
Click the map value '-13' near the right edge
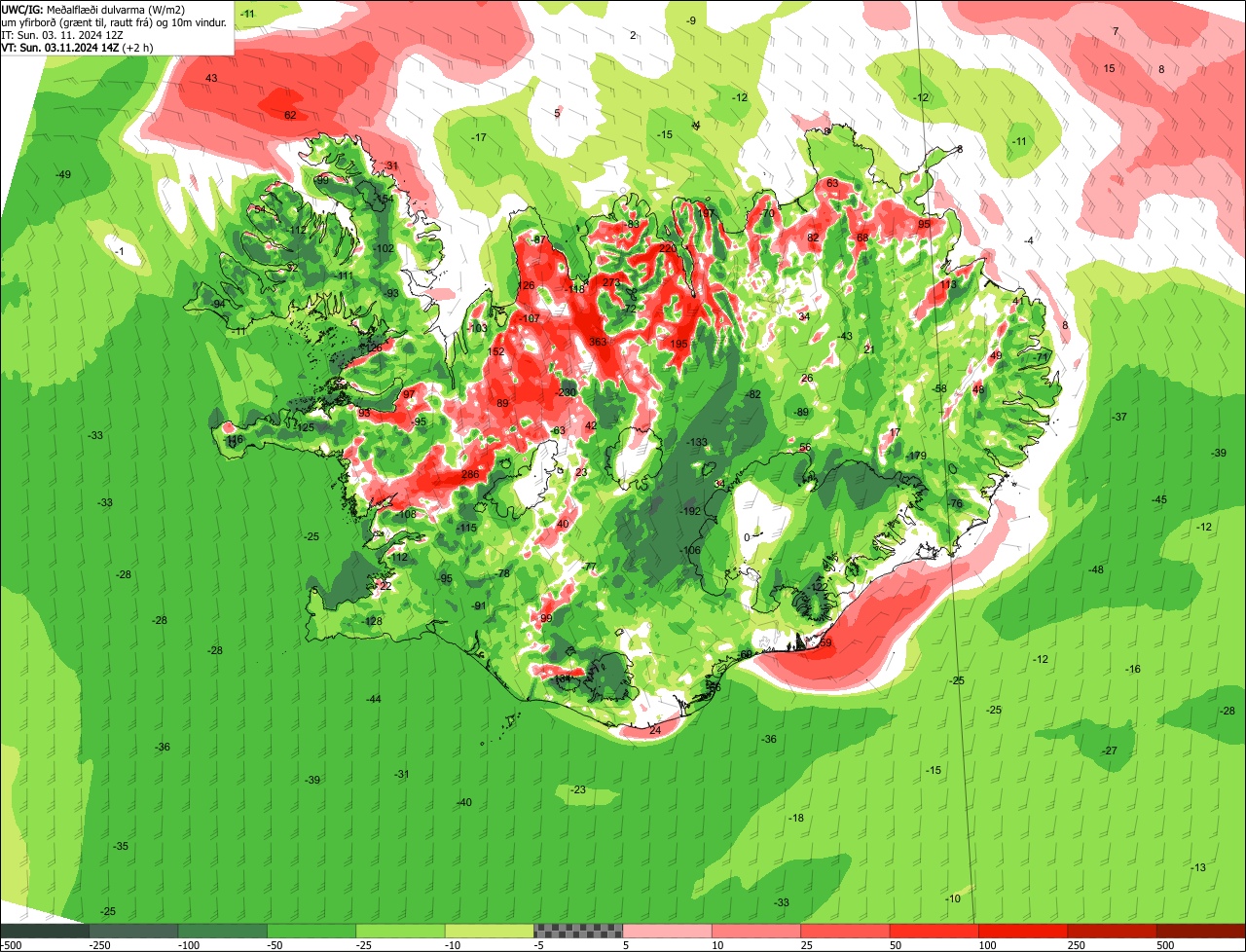coord(1198,867)
